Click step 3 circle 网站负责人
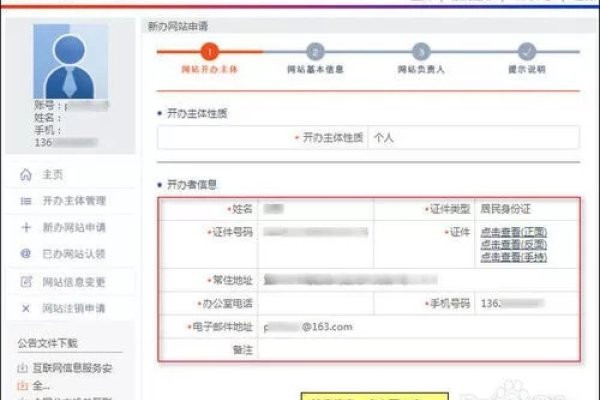The height and width of the screenshot is (400, 600). coord(421,52)
